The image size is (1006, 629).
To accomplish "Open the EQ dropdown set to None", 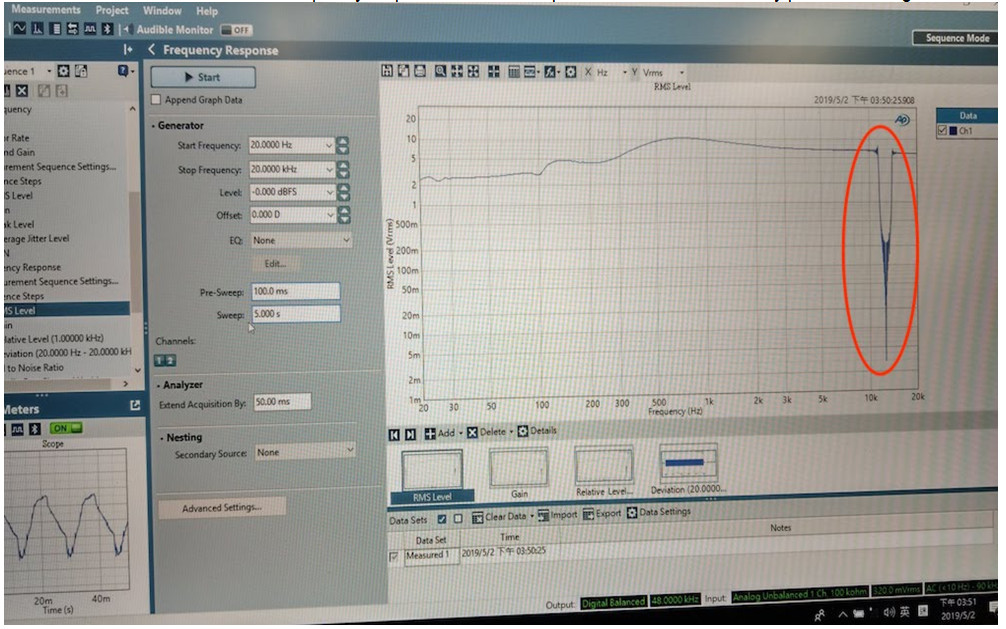I will [300, 240].
